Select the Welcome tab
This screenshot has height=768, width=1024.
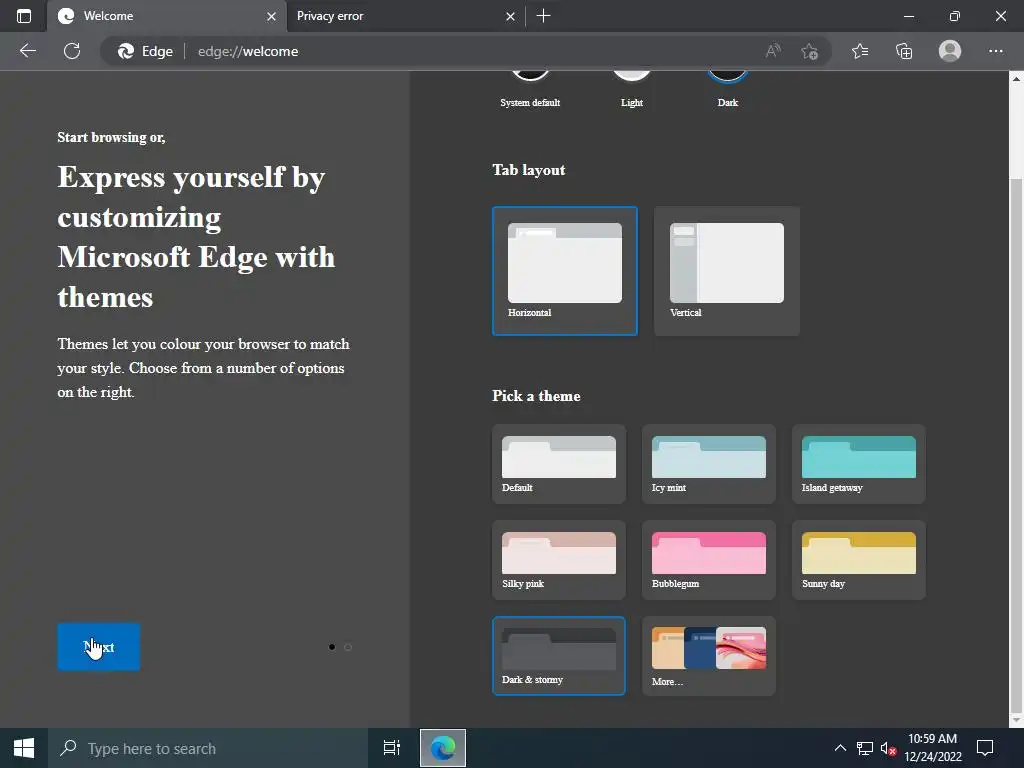coord(167,16)
